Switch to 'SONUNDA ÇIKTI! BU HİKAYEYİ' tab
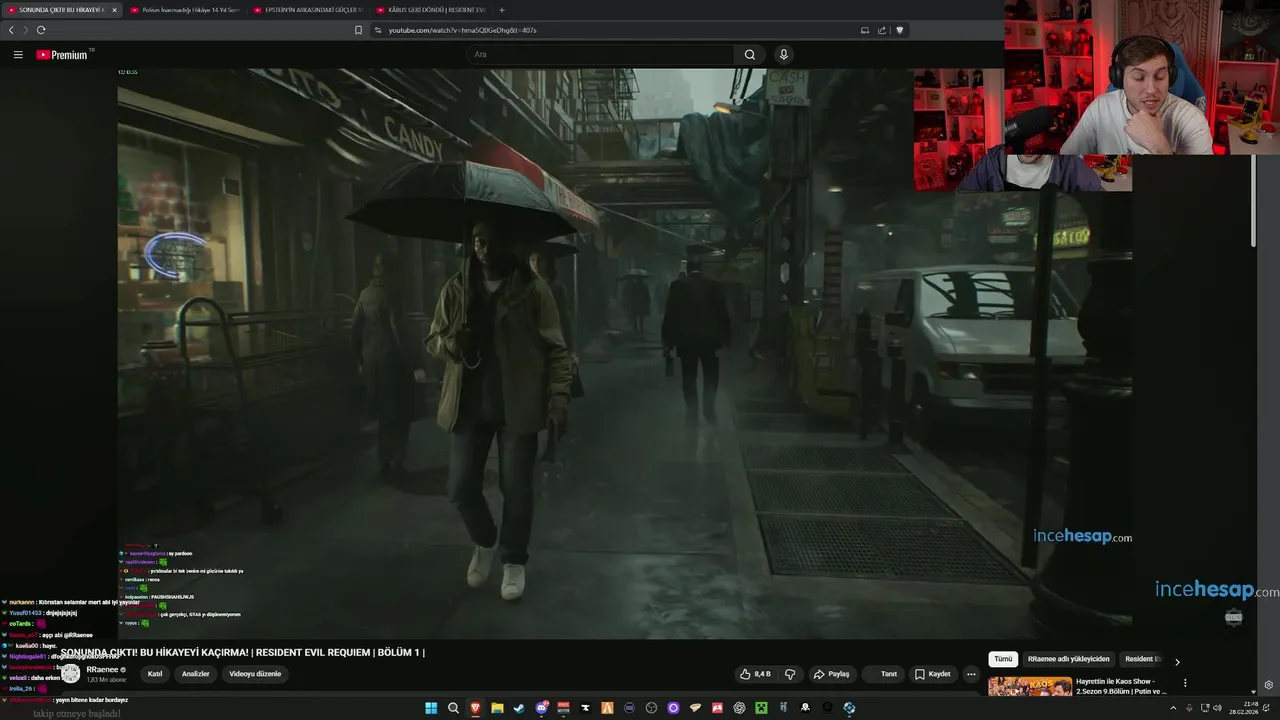The width and height of the screenshot is (1280, 720). [x=60, y=10]
